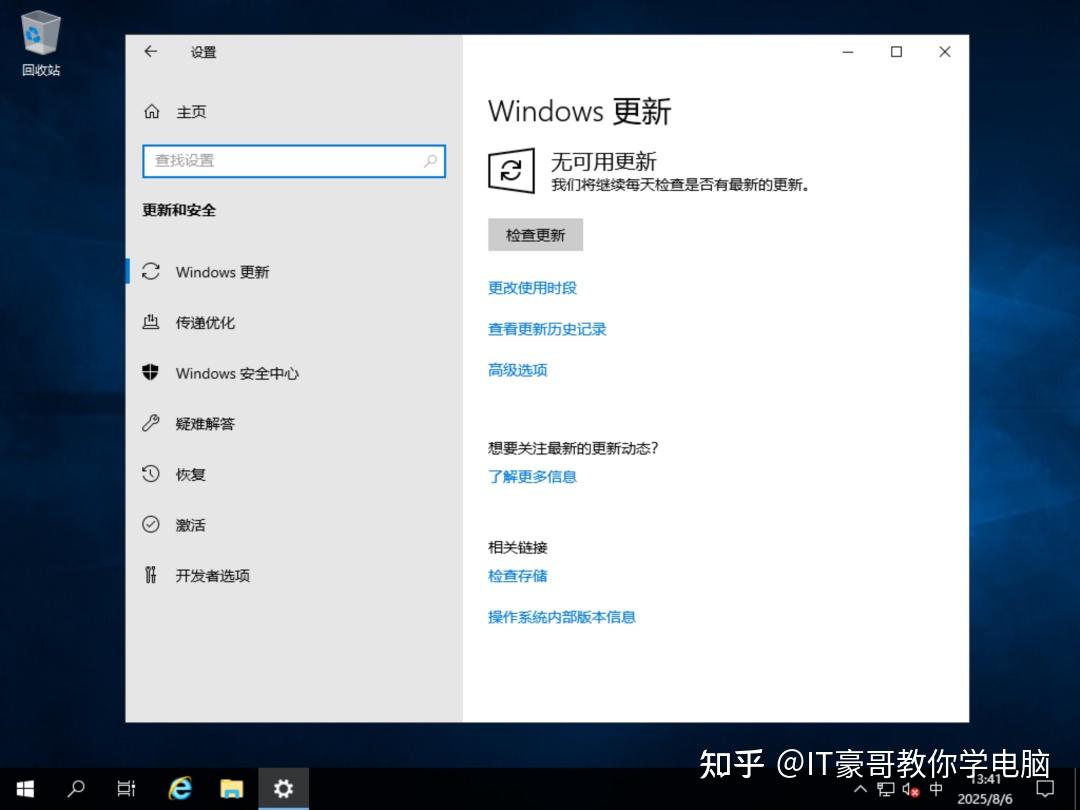Open 查看更新历史记录 link
This screenshot has width=1080, height=810.
547,328
